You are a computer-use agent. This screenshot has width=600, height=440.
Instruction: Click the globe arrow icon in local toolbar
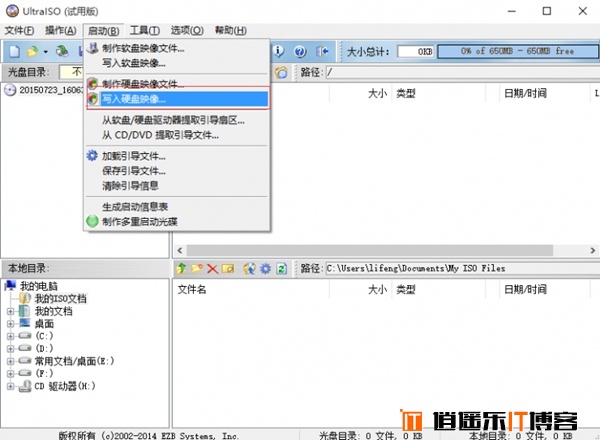point(249,269)
